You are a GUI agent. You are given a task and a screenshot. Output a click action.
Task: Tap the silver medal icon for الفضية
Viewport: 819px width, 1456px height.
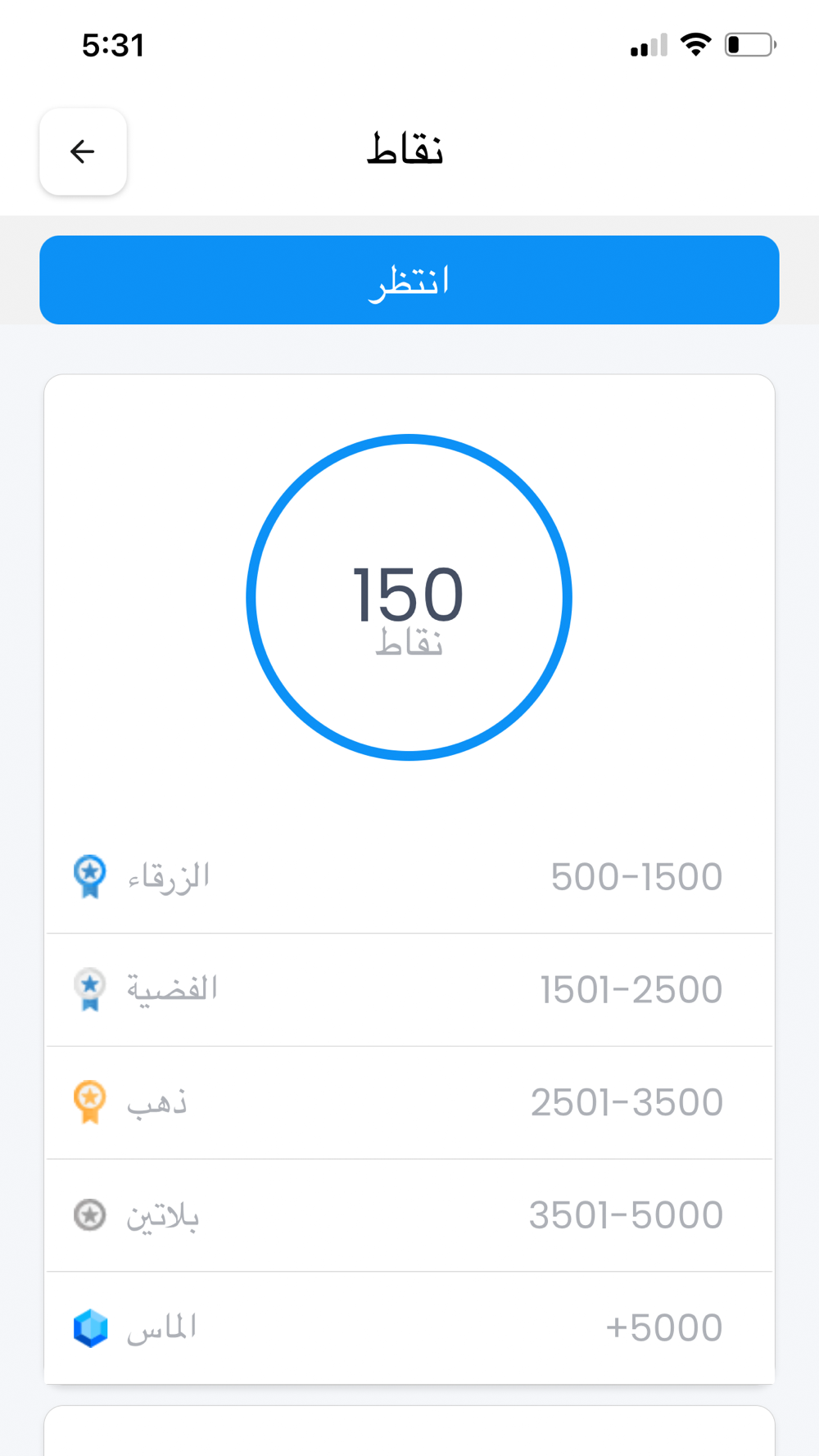coord(90,989)
